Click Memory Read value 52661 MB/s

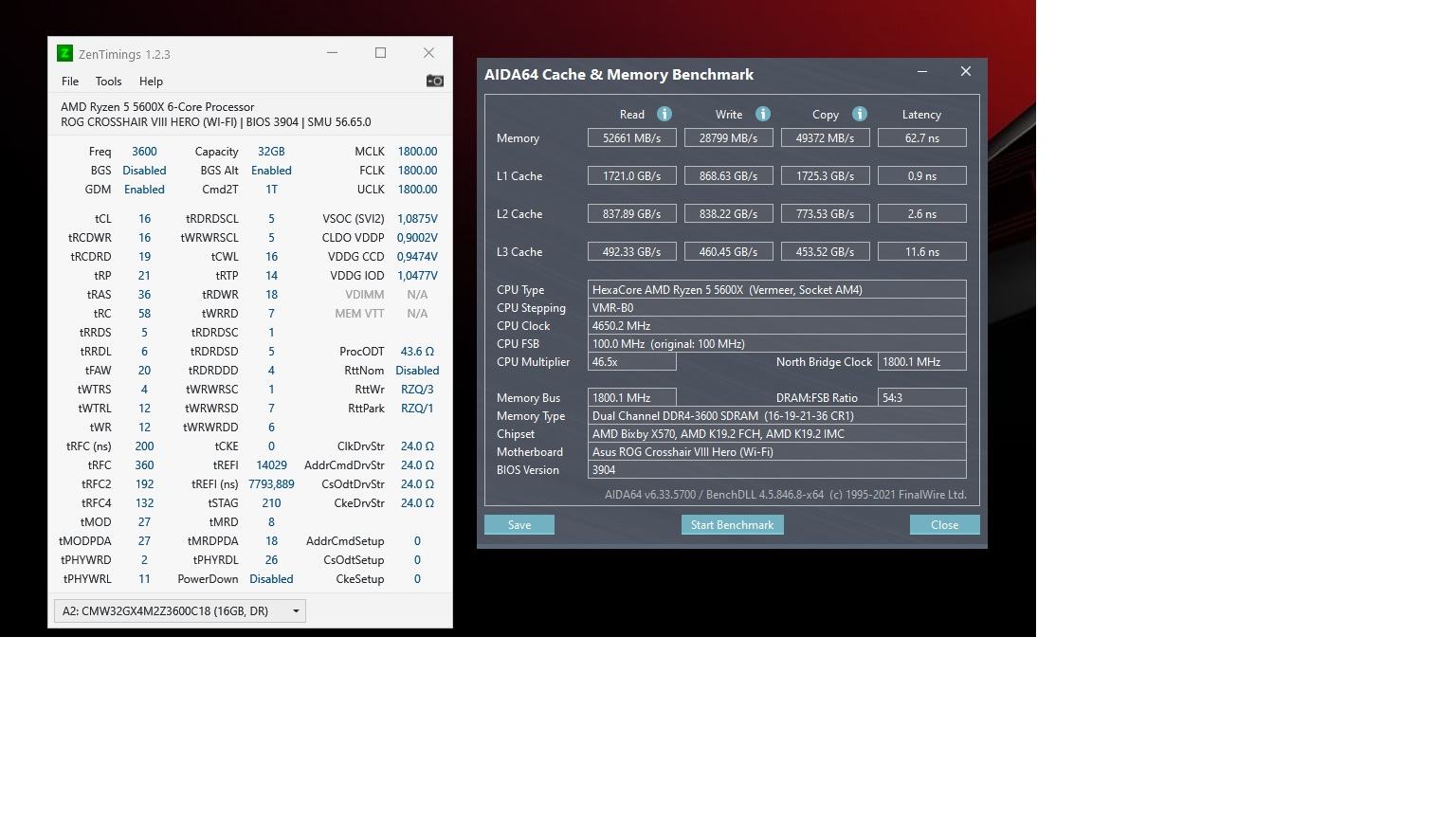pos(631,138)
